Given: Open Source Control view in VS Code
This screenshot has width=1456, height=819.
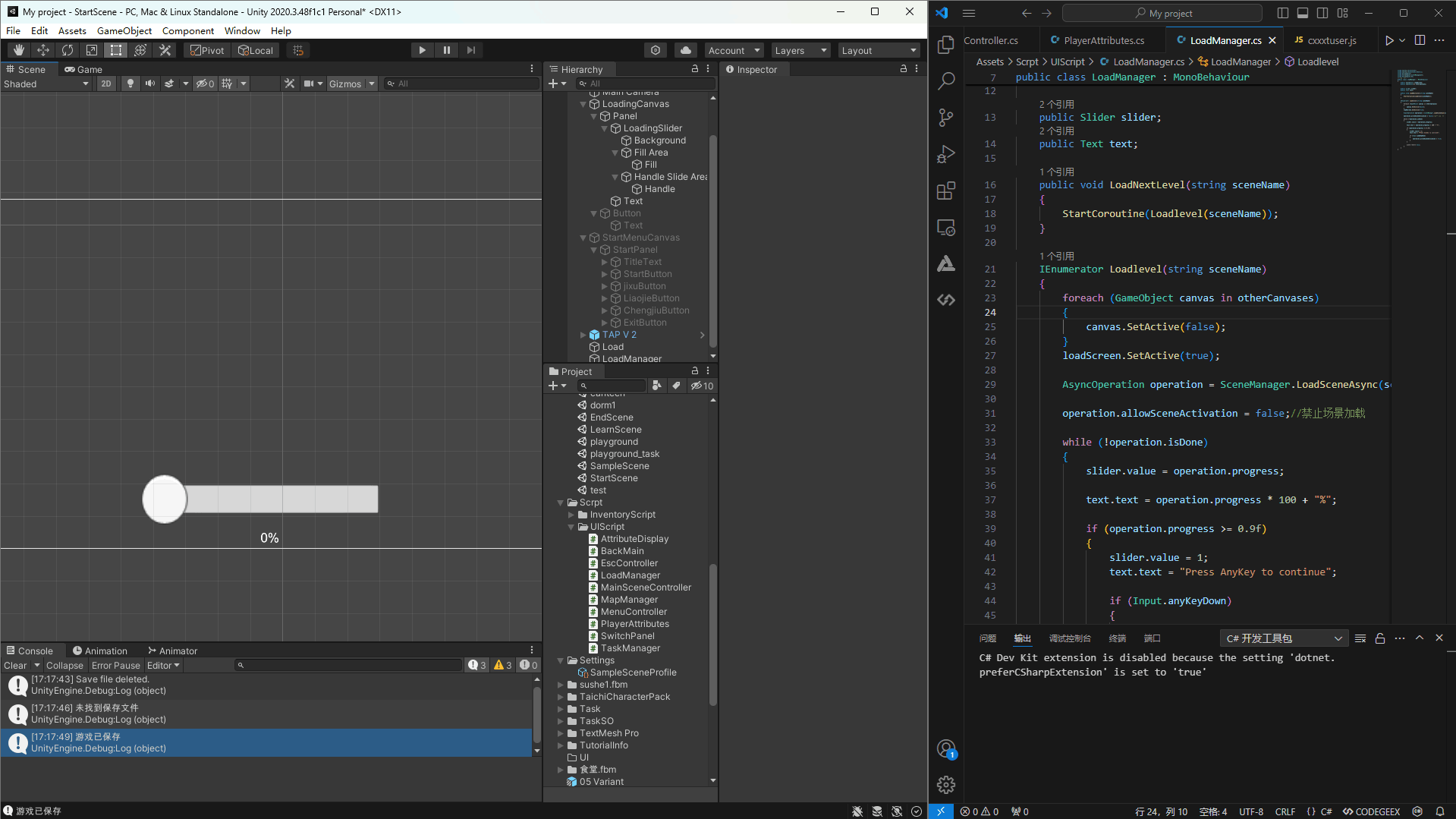Looking at the screenshot, I should pyautogui.click(x=945, y=118).
